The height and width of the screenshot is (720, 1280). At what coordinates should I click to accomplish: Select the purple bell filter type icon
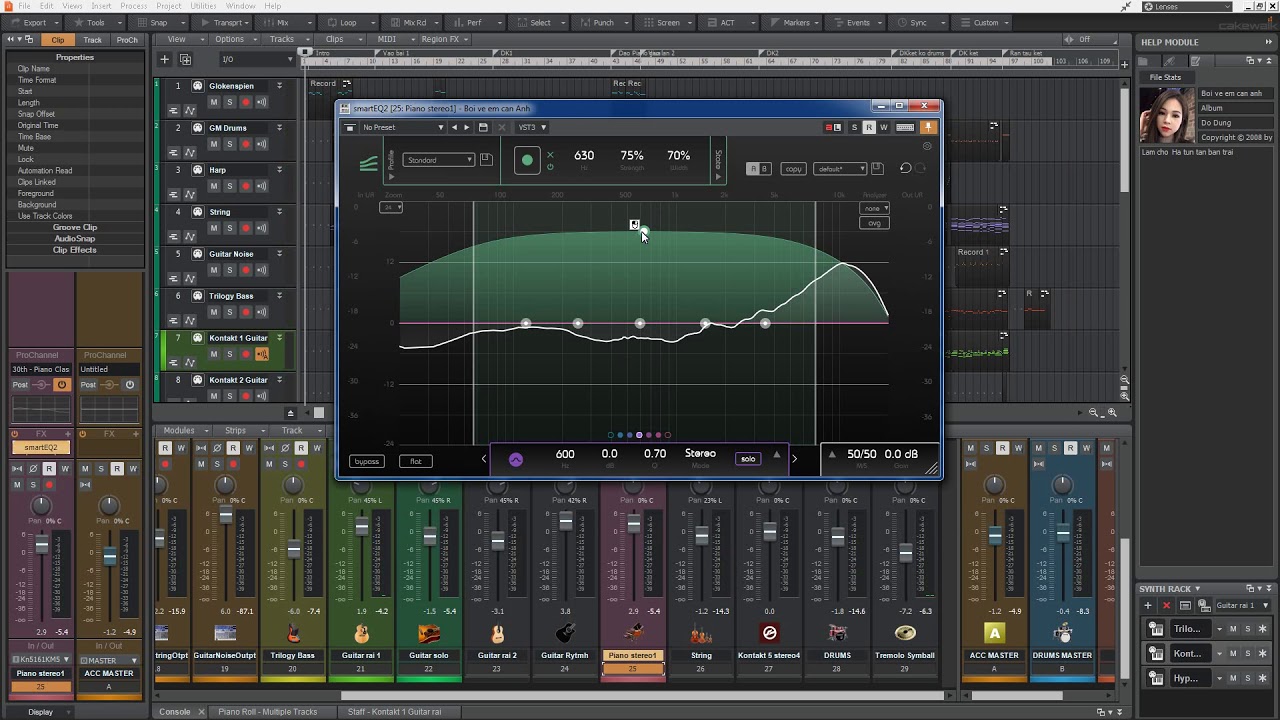click(x=516, y=459)
